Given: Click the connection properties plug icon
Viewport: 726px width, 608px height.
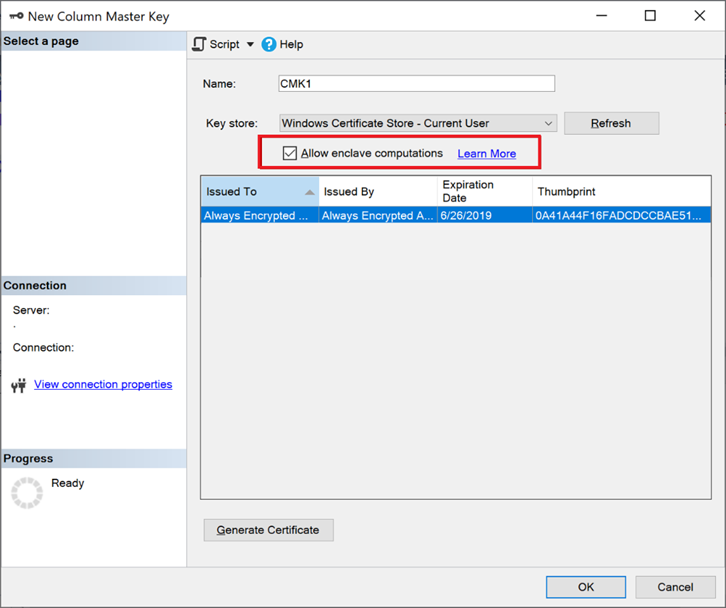Looking at the screenshot, I should (x=19, y=385).
